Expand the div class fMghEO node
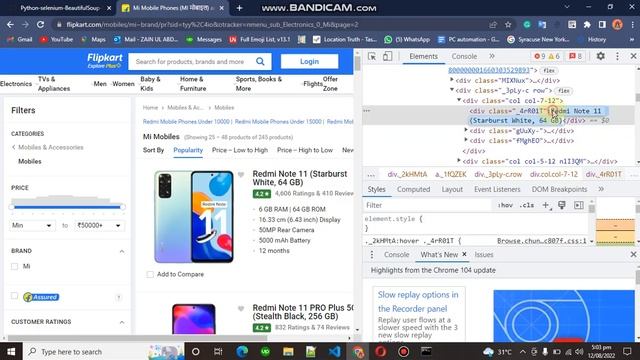Viewport: 640px width, 360px height. click(466, 140)
